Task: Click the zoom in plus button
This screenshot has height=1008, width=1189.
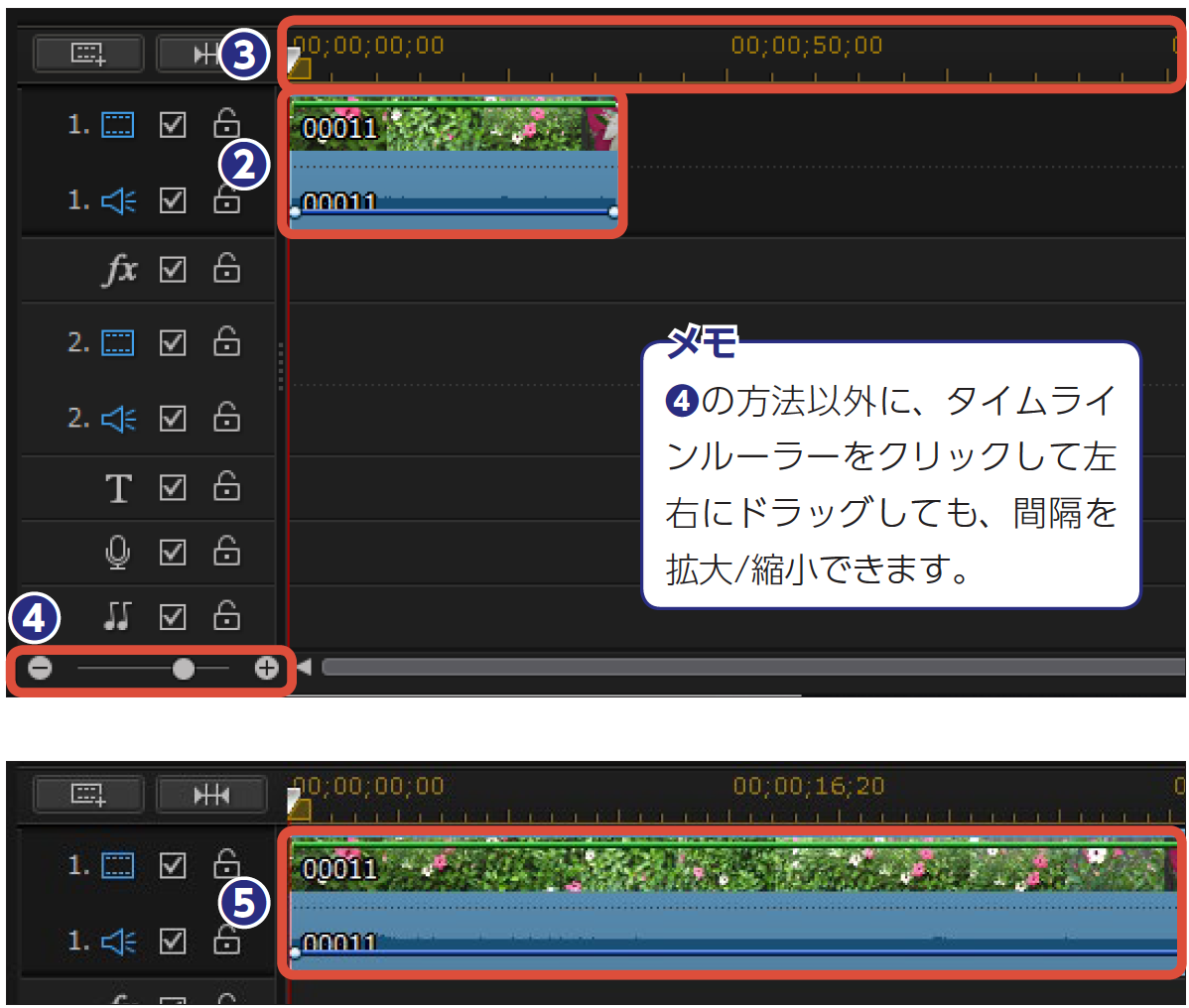Action: [x=266, y=669]
